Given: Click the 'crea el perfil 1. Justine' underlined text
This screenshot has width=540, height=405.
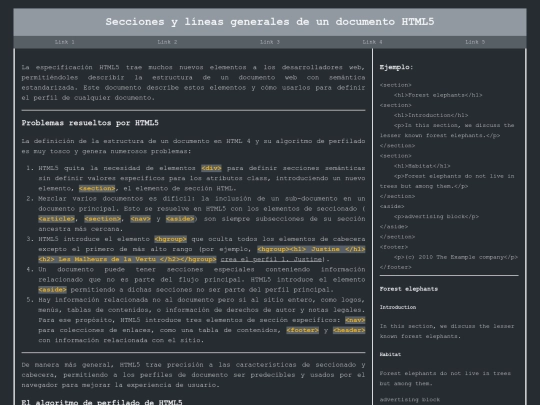Looking at the screenshot, I should tap(272, 259).
